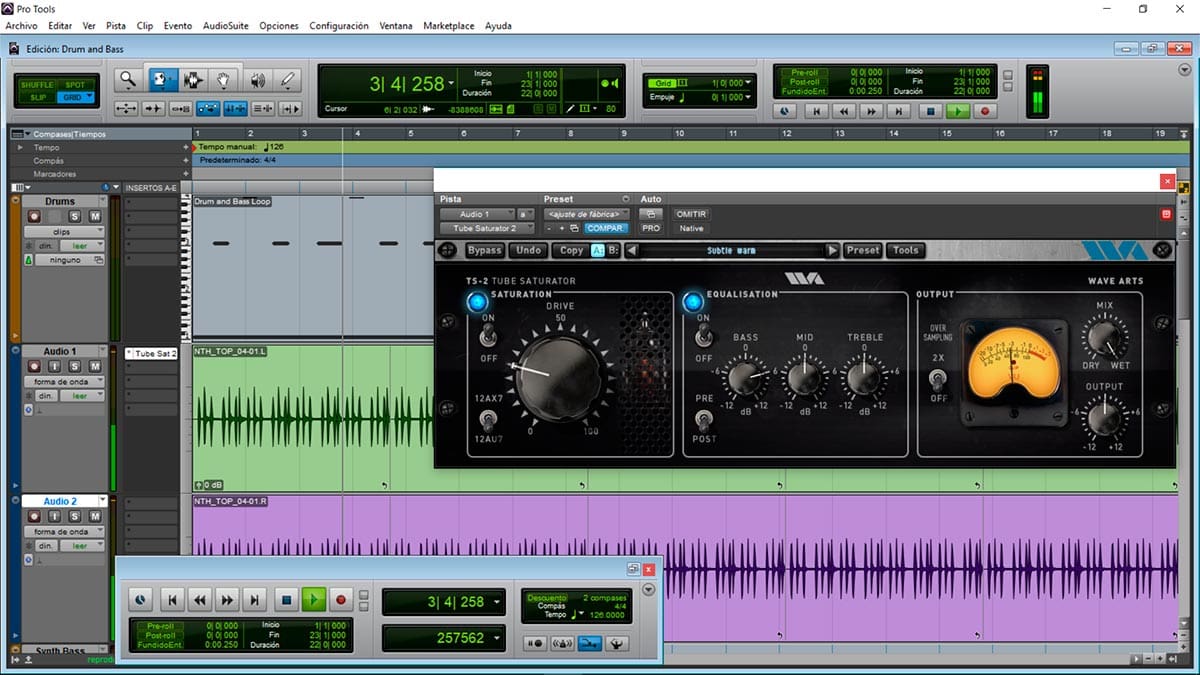This screenshot has width=1200, height=675.
Task: Click the Mix dry/wet knob
Action: tap(1105, 336)
